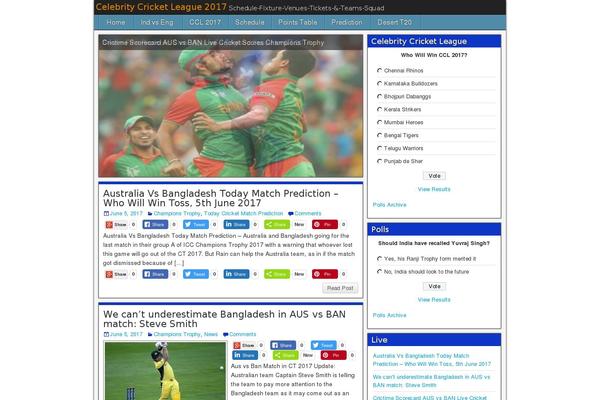Click green ShareThis button in Steve Smith post
Viewport: 600px width, 400px height.
tap(285, 355)
